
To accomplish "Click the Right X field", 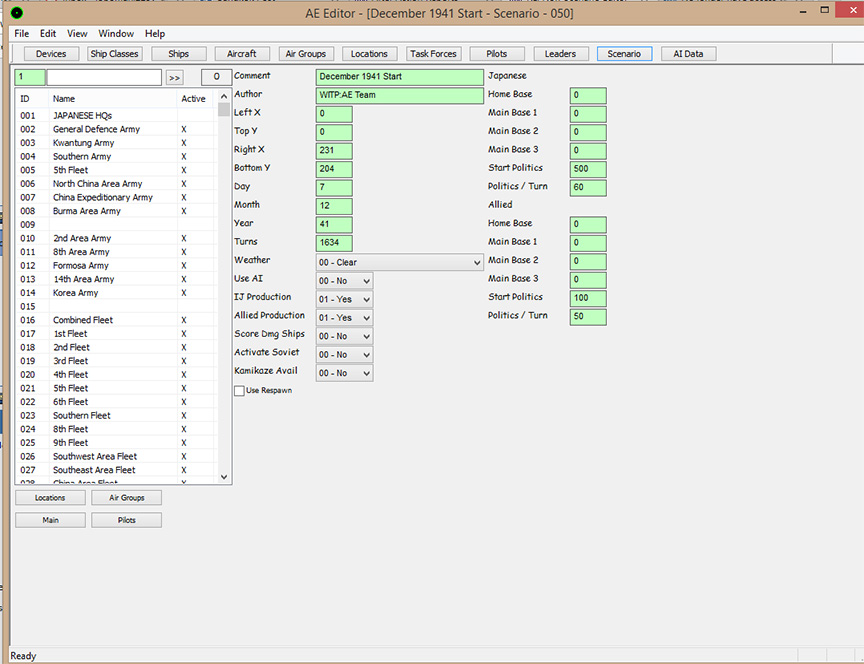I will coord(334,150).
